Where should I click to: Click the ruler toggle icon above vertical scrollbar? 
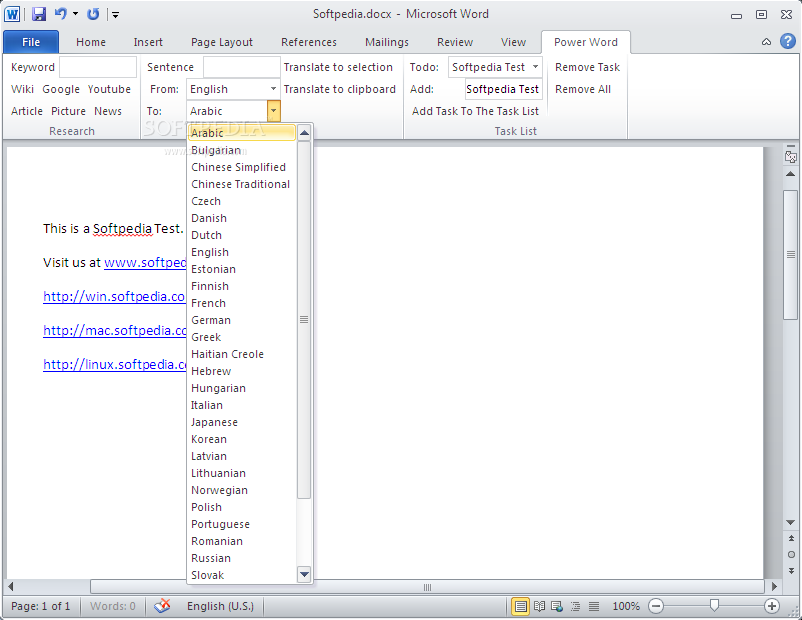click(790, 156)
